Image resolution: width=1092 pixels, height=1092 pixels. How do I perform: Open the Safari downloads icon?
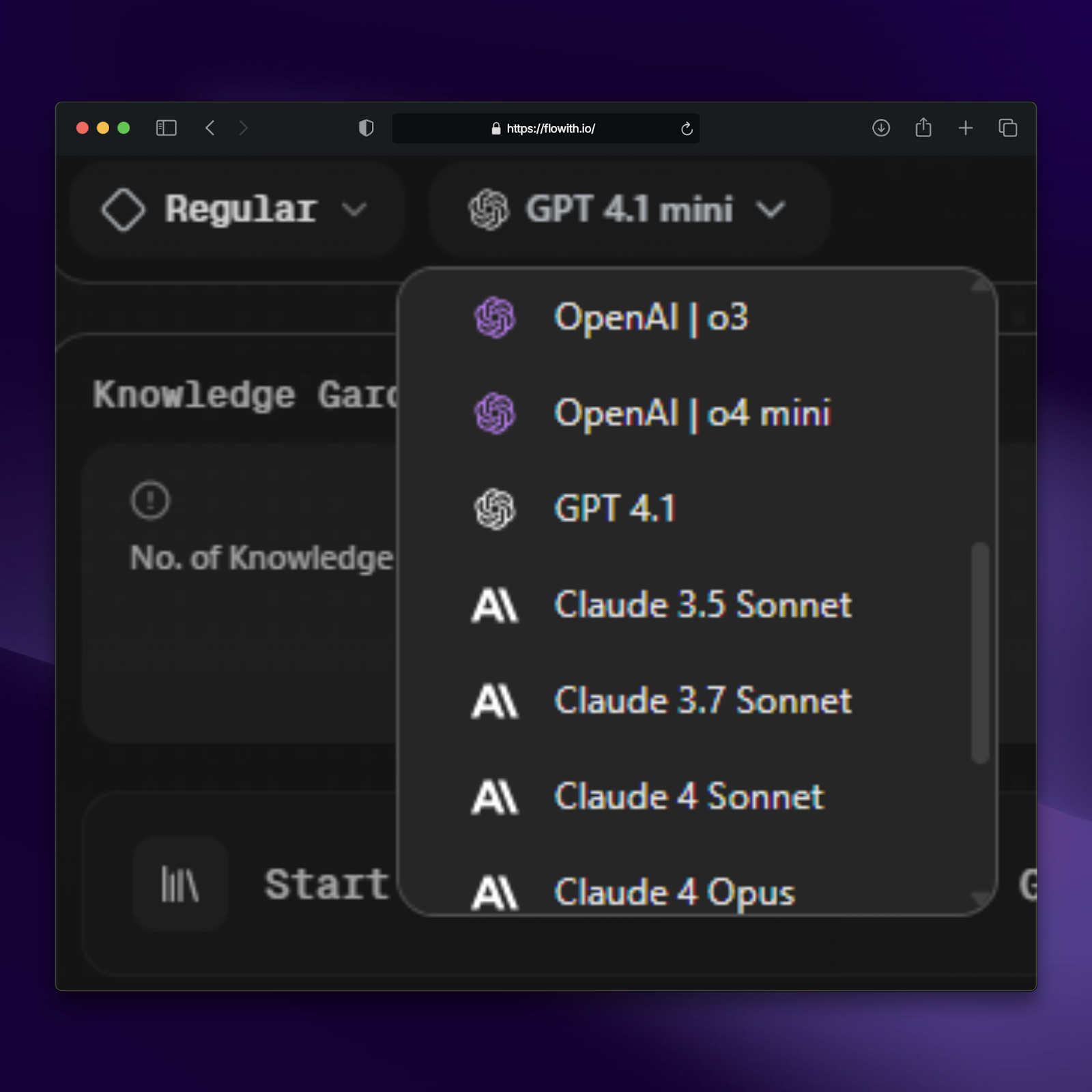point(881,128)
